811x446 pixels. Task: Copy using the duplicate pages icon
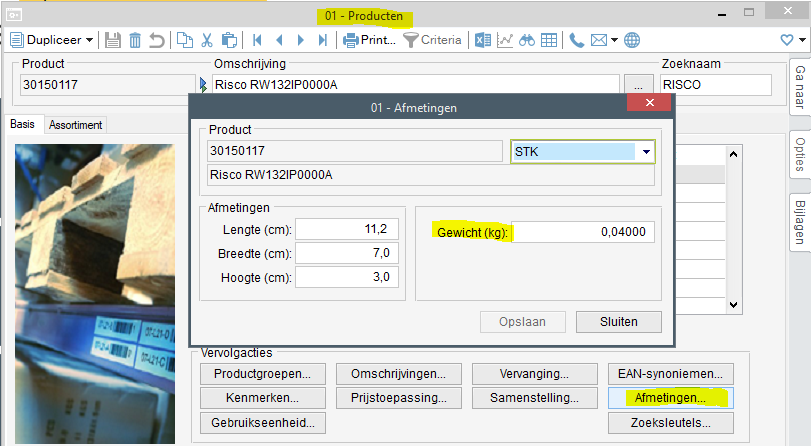pyautogui.click(x=185, y=40)
